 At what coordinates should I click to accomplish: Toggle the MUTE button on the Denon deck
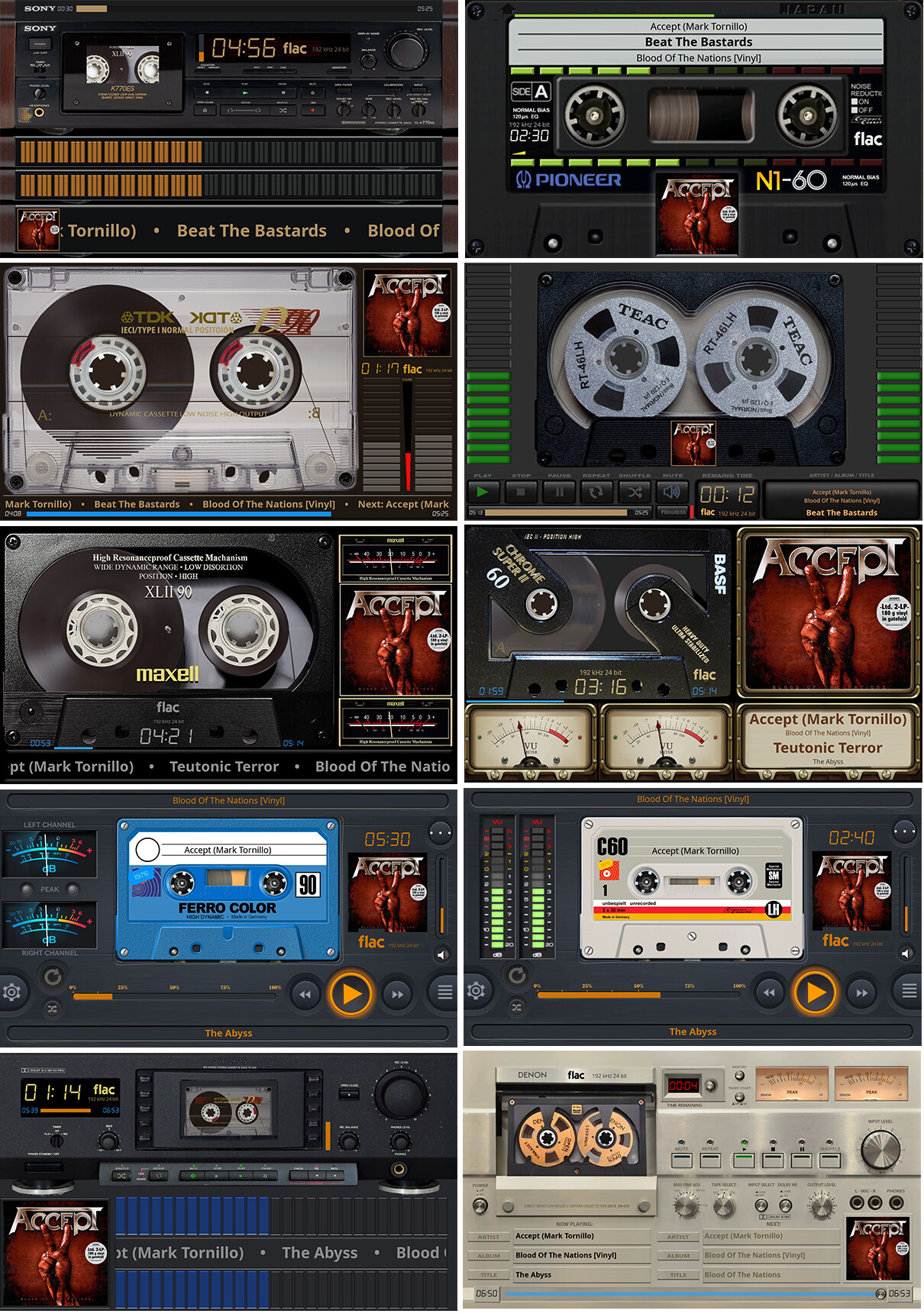(x=681, y=1160)
